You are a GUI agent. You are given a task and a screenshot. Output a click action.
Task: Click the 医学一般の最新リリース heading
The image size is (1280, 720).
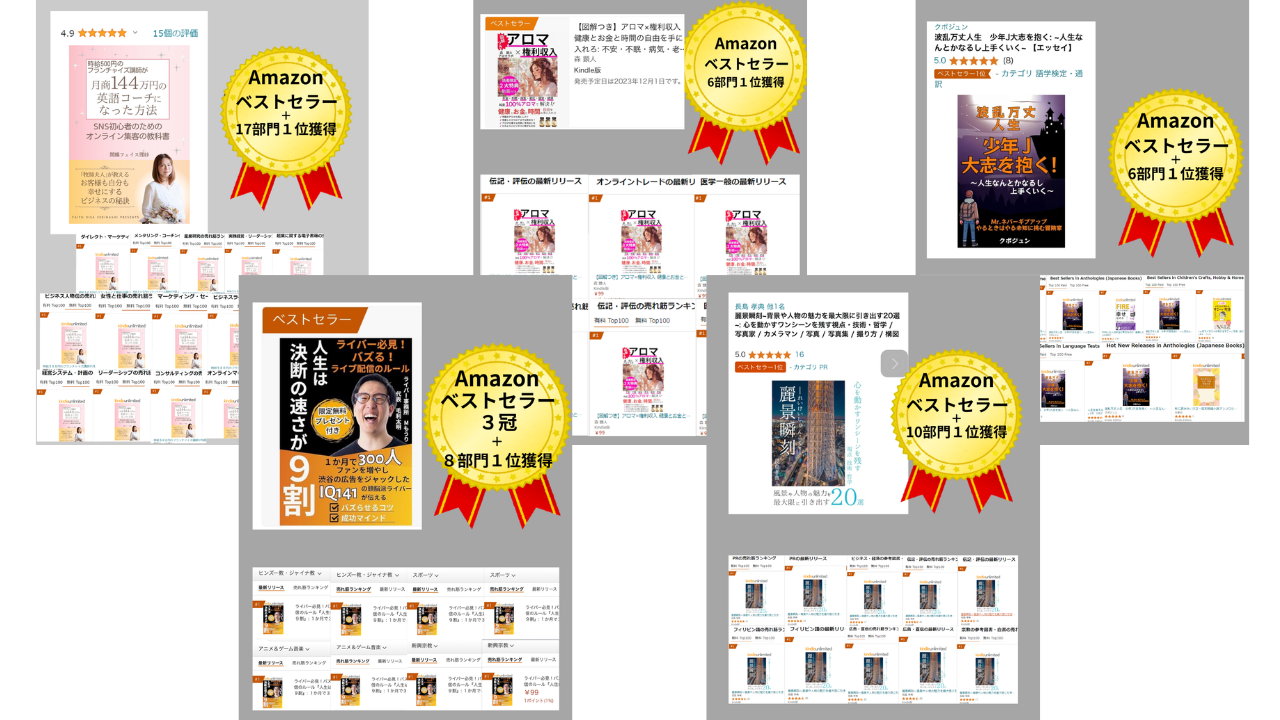743,181
